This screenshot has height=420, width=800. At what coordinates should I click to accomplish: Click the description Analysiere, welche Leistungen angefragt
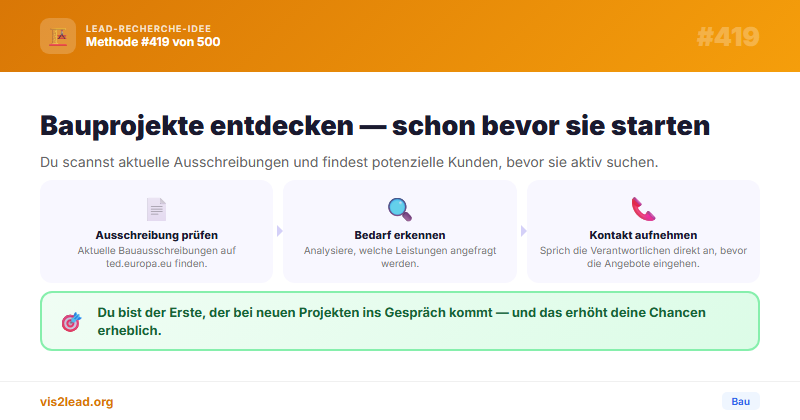click(399, 257)
